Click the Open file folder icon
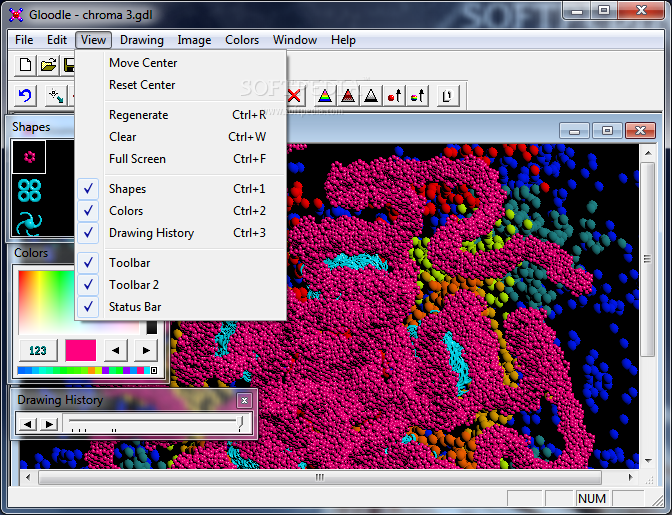 [x=48, y=65]
